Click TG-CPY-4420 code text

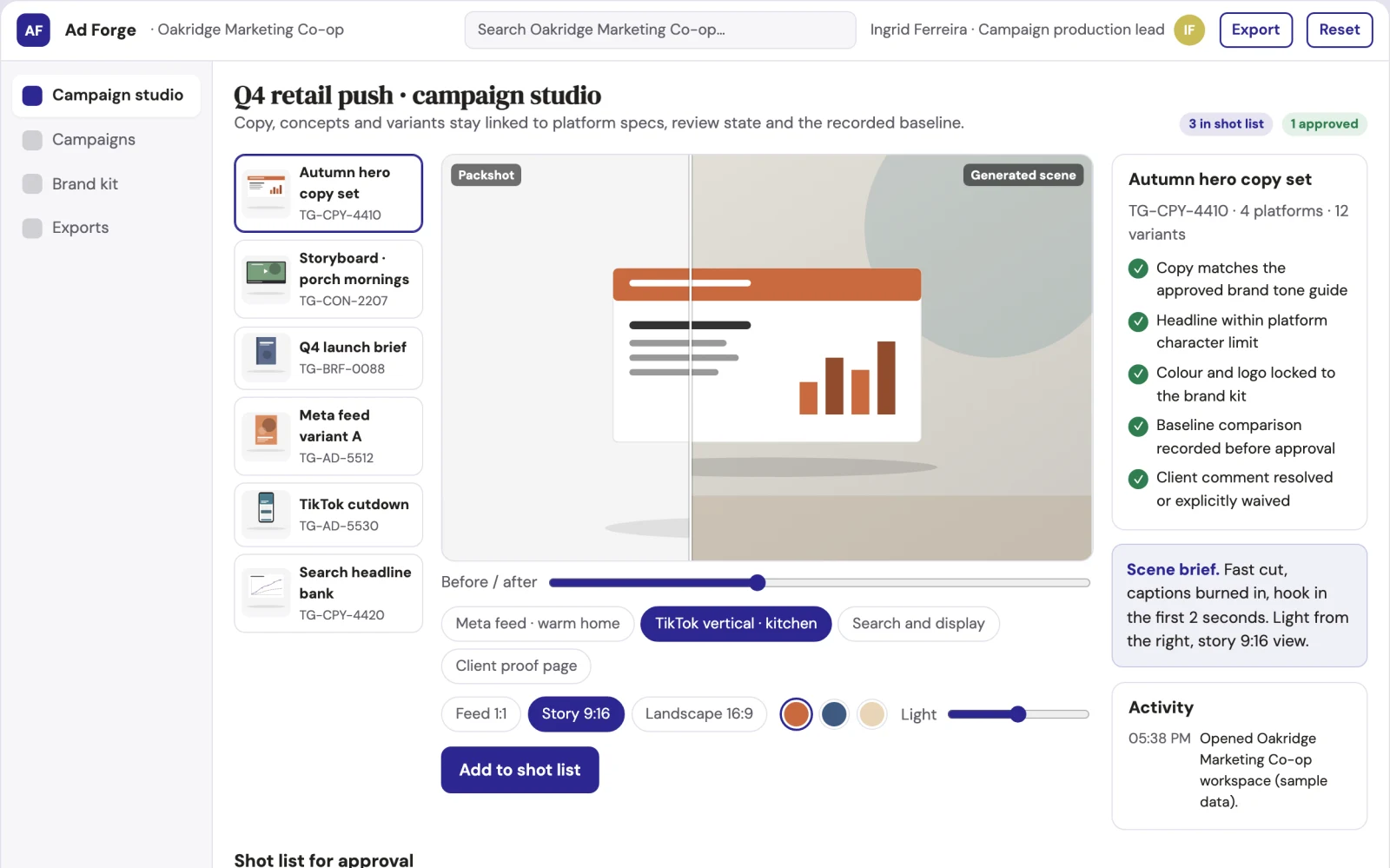[x=341, y=615]
